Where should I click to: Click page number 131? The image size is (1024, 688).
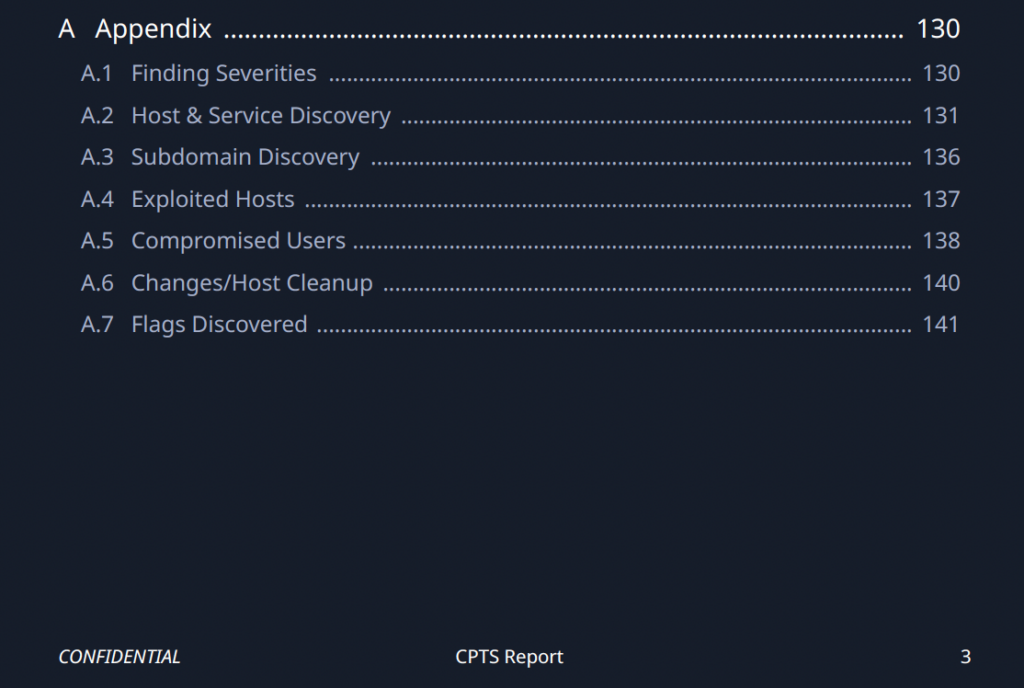click(940, 115)
